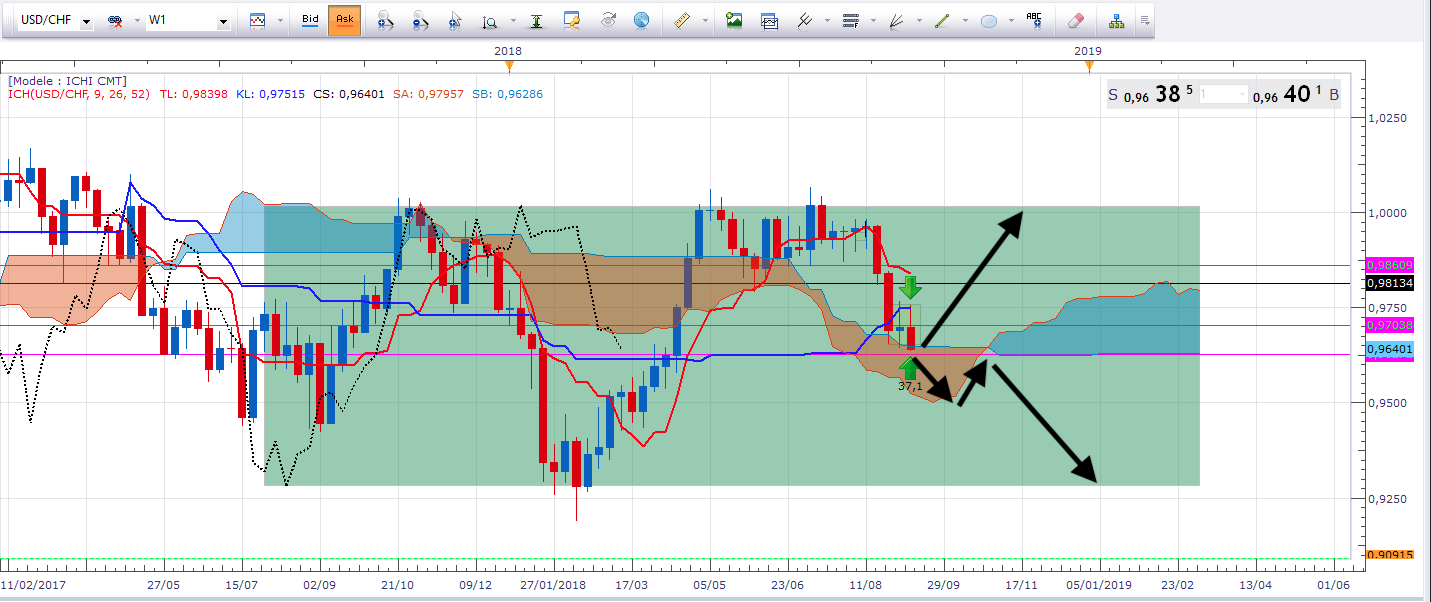This screenshot has width=1431, height=602.
Task: Click the 2019 year marker triangle
Action: pos(1089,67)
